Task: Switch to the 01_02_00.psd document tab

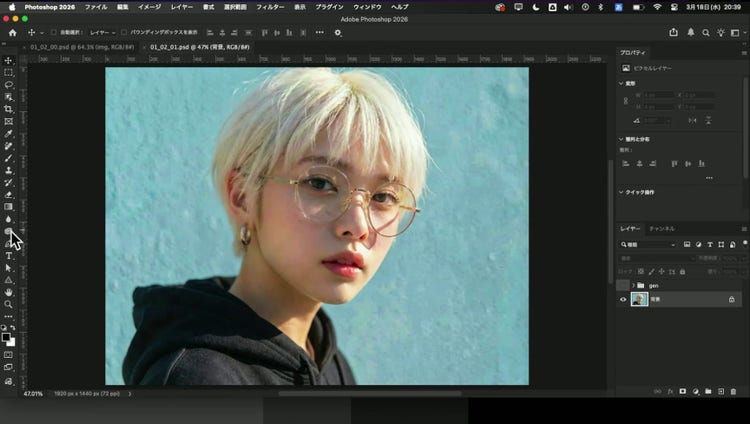Action: 82,46
